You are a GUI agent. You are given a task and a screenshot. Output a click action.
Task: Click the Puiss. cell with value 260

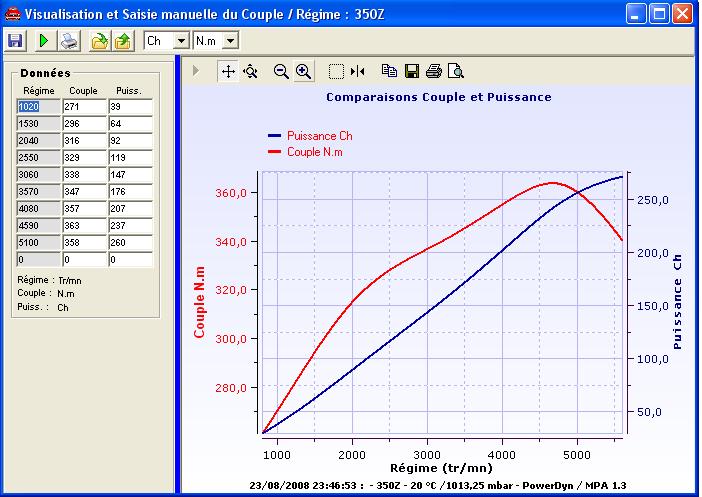130,242
